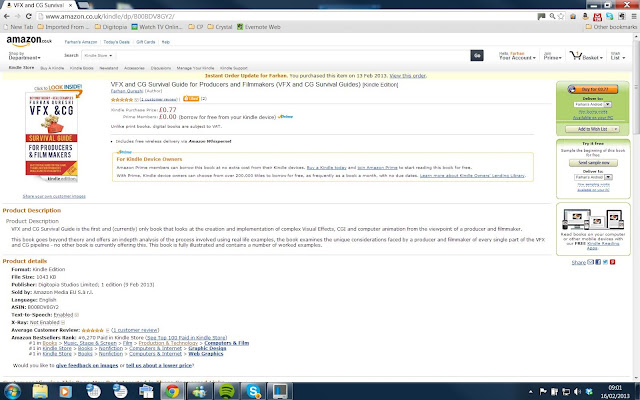Click the volume icon in system tray

pos(578,392)
